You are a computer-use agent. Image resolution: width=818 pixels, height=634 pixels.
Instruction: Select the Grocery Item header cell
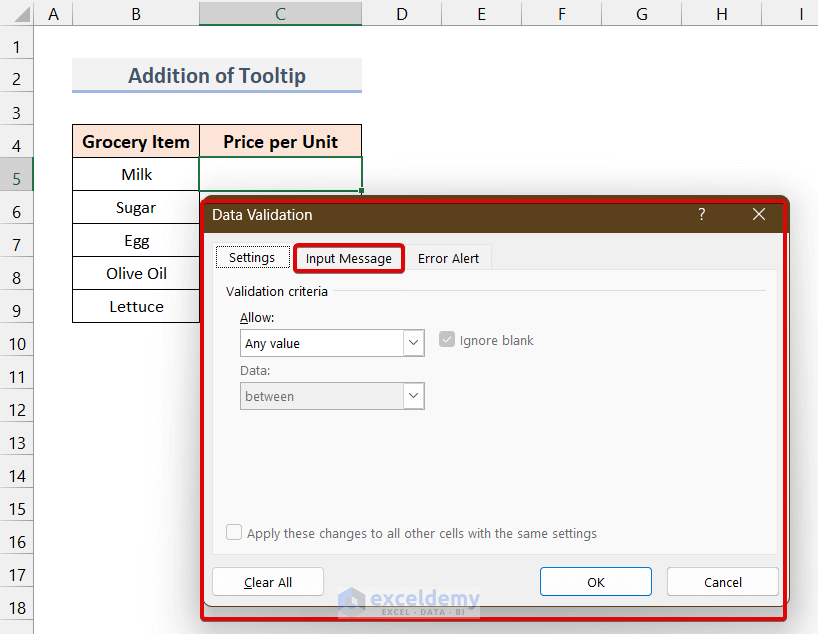point(136,141)
